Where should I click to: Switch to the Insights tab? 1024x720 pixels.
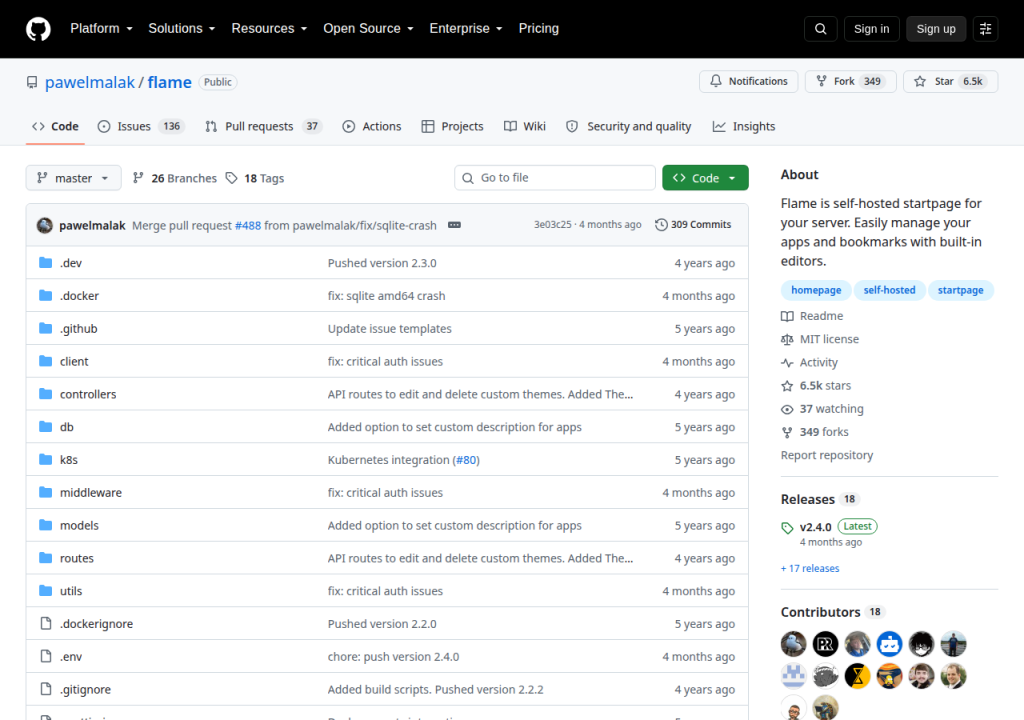click(744, 127)
